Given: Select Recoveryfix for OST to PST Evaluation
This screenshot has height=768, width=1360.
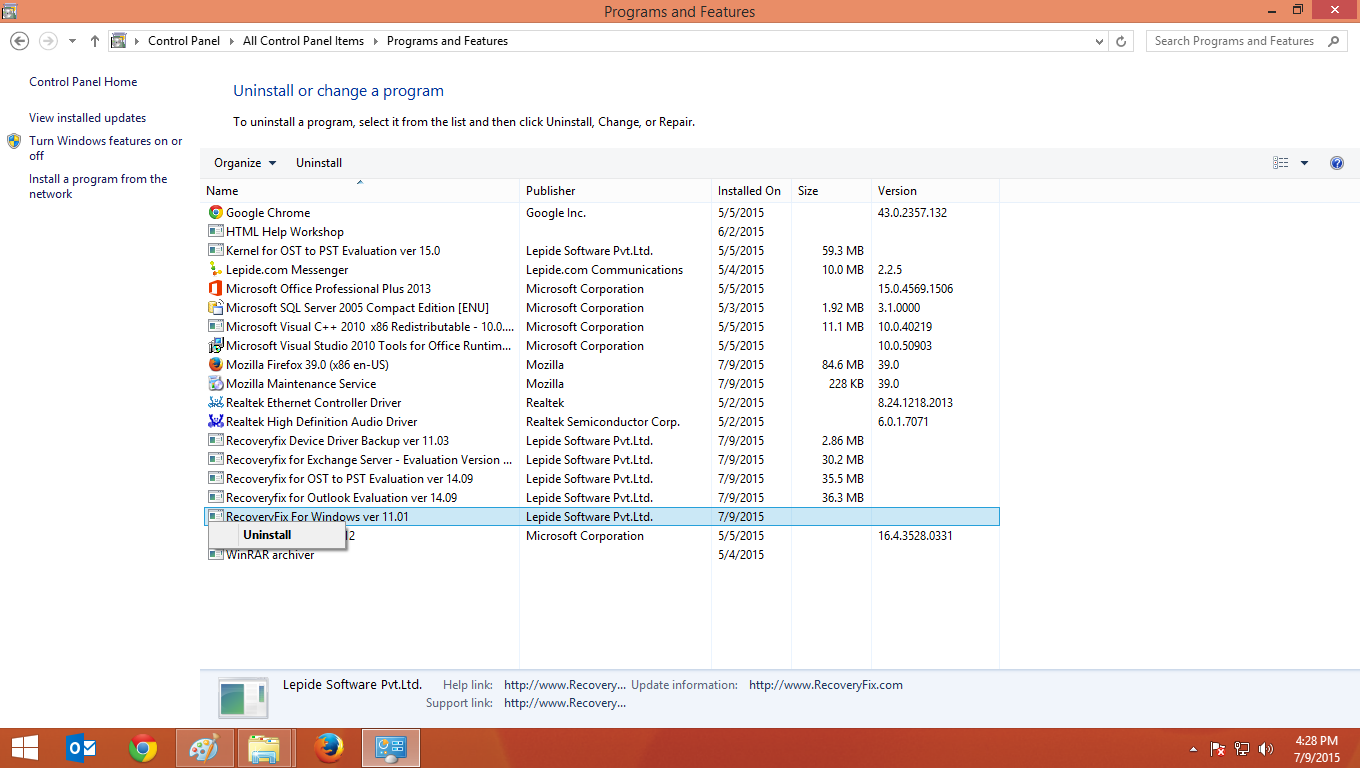Looking at the screenshot, I should (349, 479).
